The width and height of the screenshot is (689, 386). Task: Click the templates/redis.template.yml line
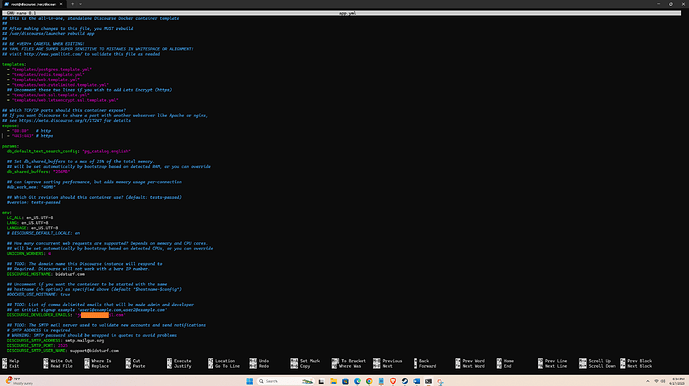(x=46, y=75)
